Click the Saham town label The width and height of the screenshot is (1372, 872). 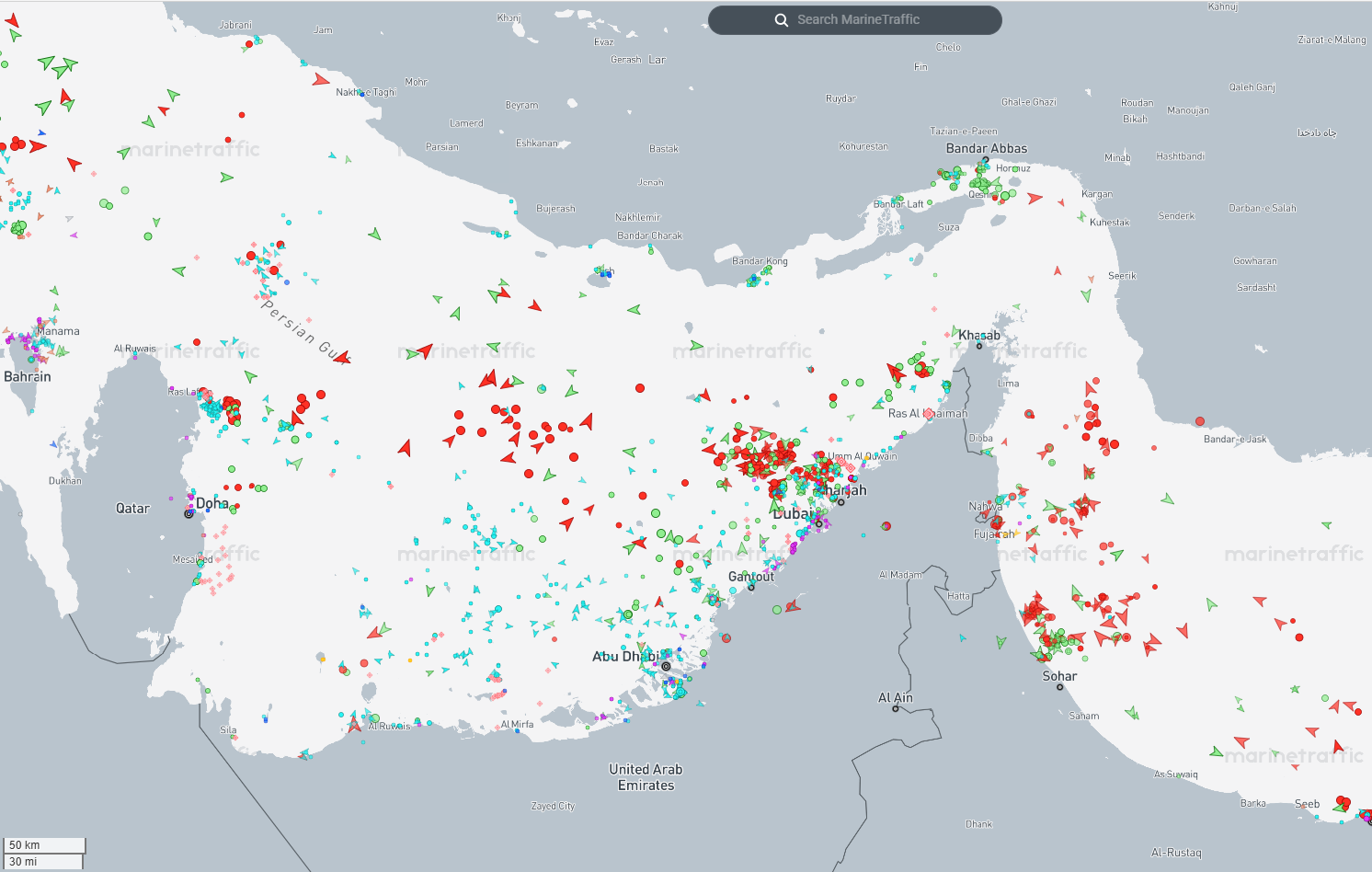point(1084,716)
